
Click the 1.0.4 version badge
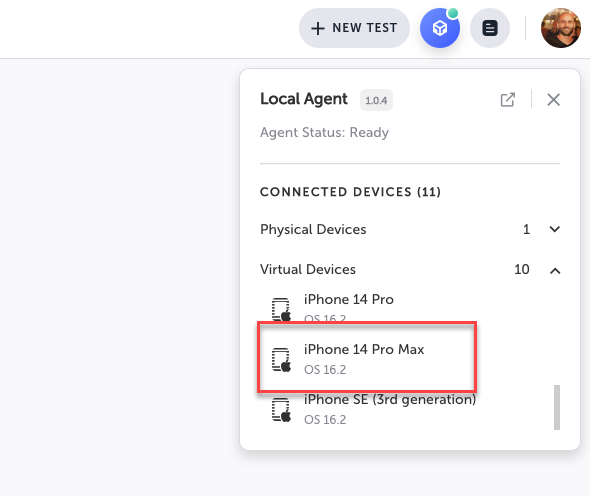pyautogui.click(x=376, y=100)
